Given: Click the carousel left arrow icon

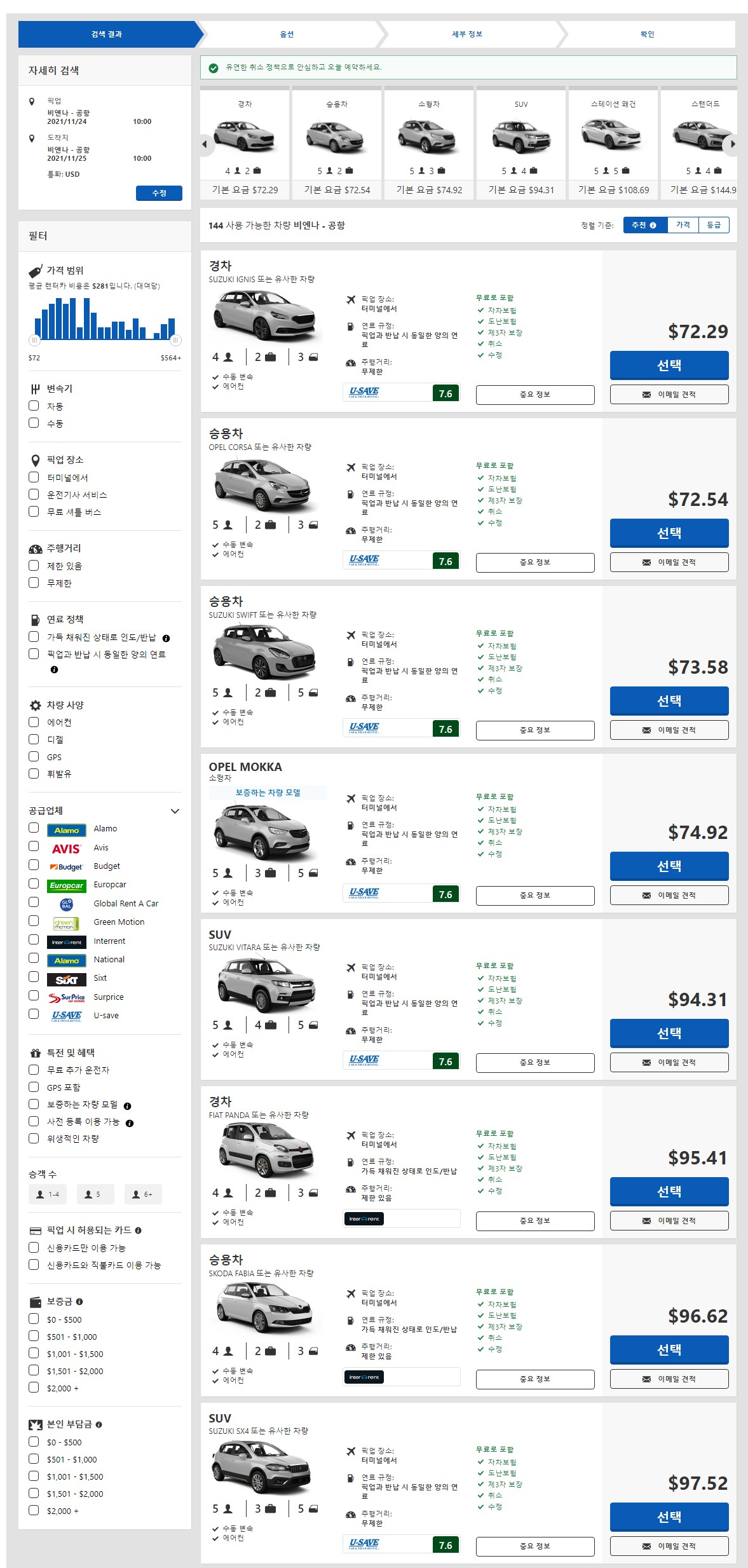Looking at the screenshot, I should coord(205,144).
